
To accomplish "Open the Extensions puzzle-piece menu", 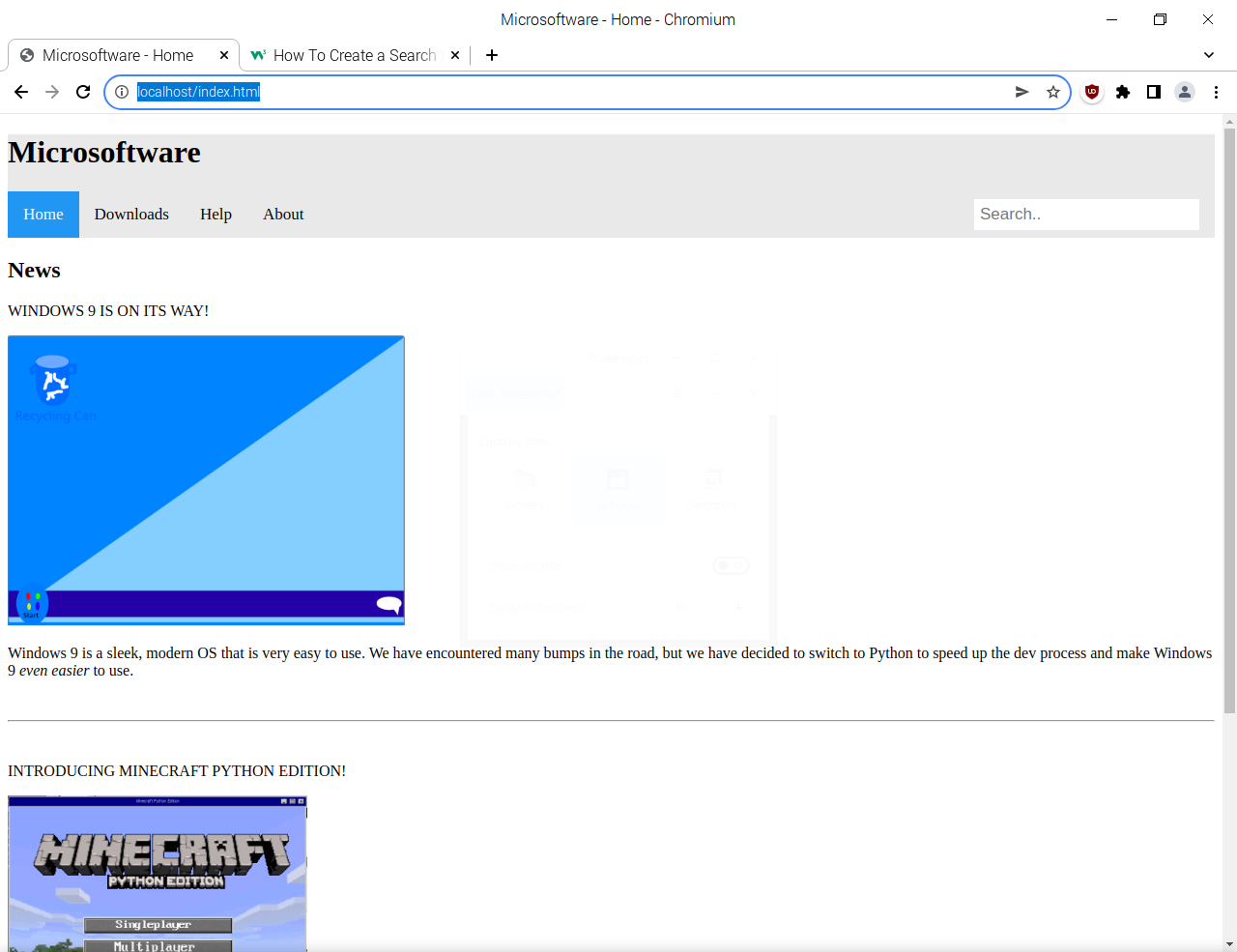I will click(x=1123, y=92).
